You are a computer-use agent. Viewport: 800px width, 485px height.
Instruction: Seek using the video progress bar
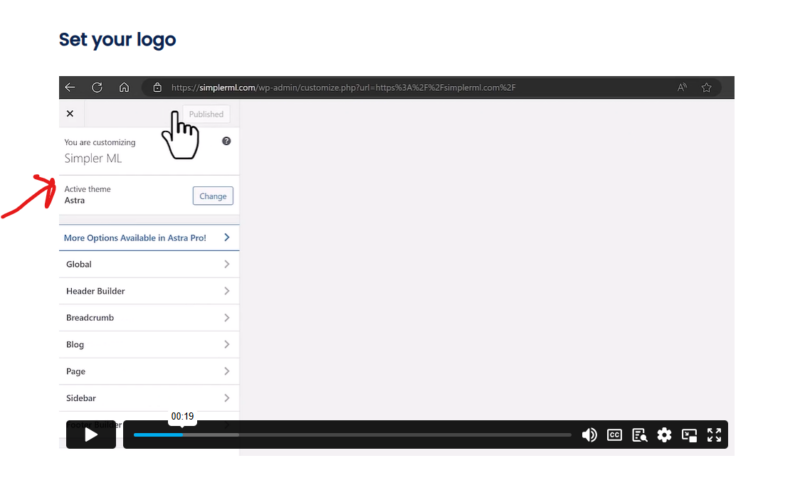[x=352, y=435]
